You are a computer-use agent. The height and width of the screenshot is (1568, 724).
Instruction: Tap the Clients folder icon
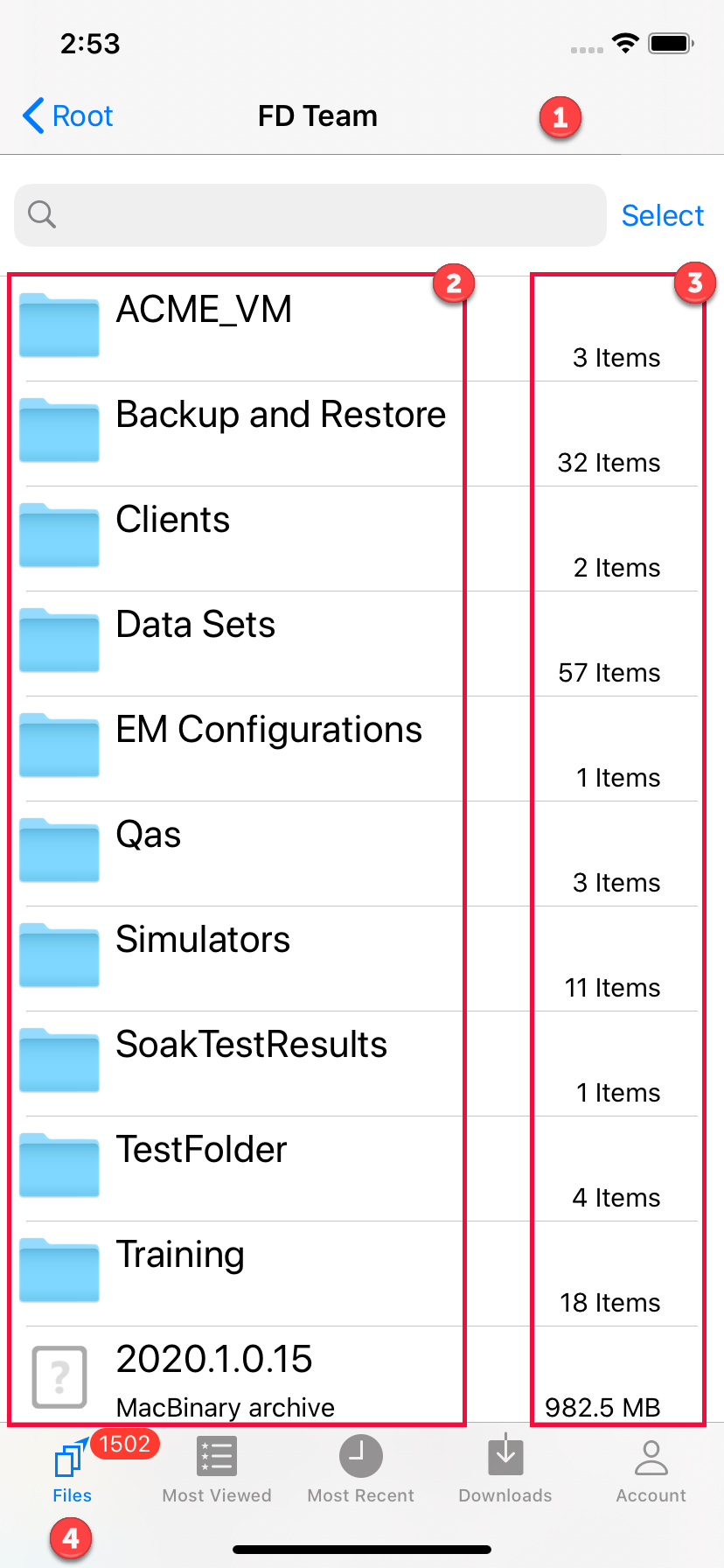point(59,535)
